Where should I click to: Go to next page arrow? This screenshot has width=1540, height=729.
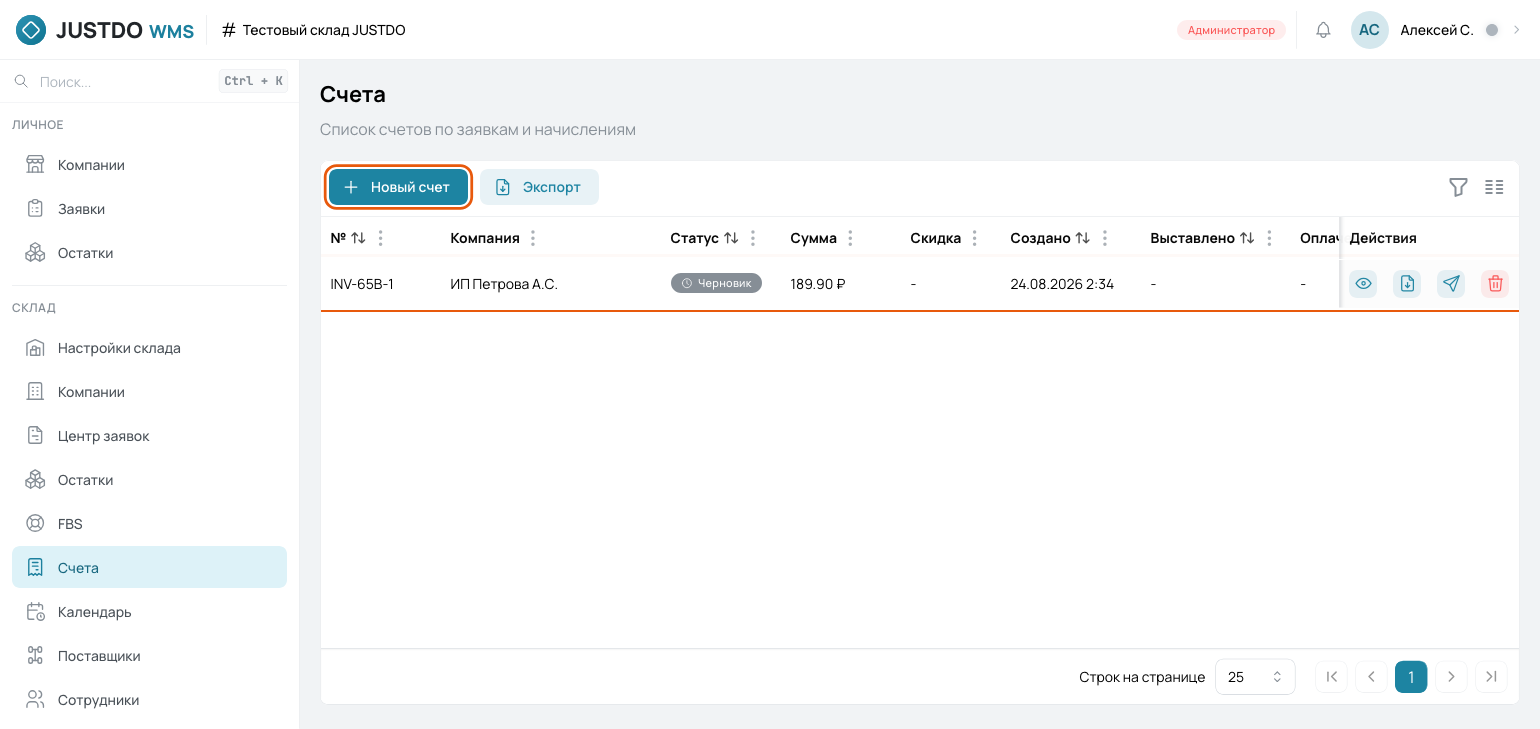pos(1451,677)
